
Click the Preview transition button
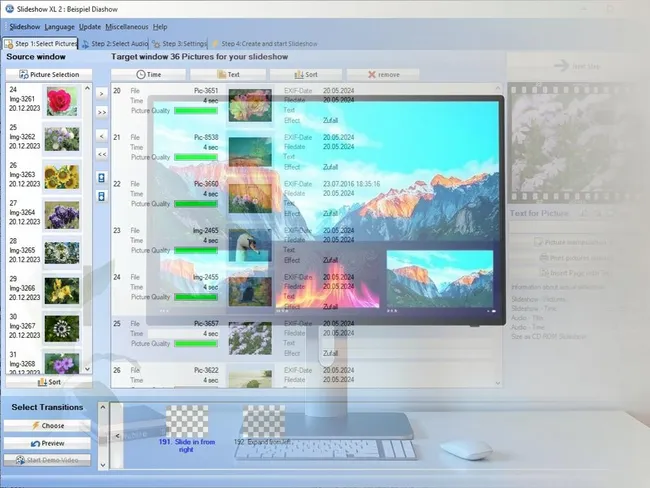[47, 443]
